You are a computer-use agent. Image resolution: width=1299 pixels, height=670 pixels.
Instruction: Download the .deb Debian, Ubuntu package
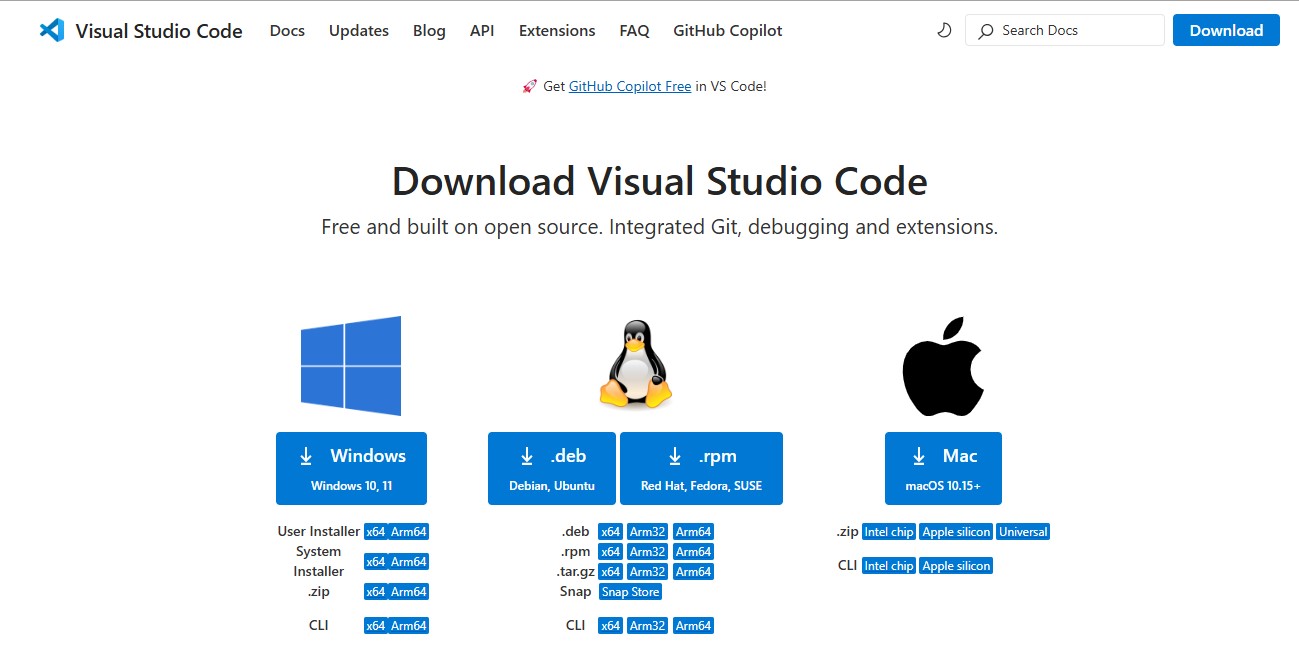pos(553,468)
